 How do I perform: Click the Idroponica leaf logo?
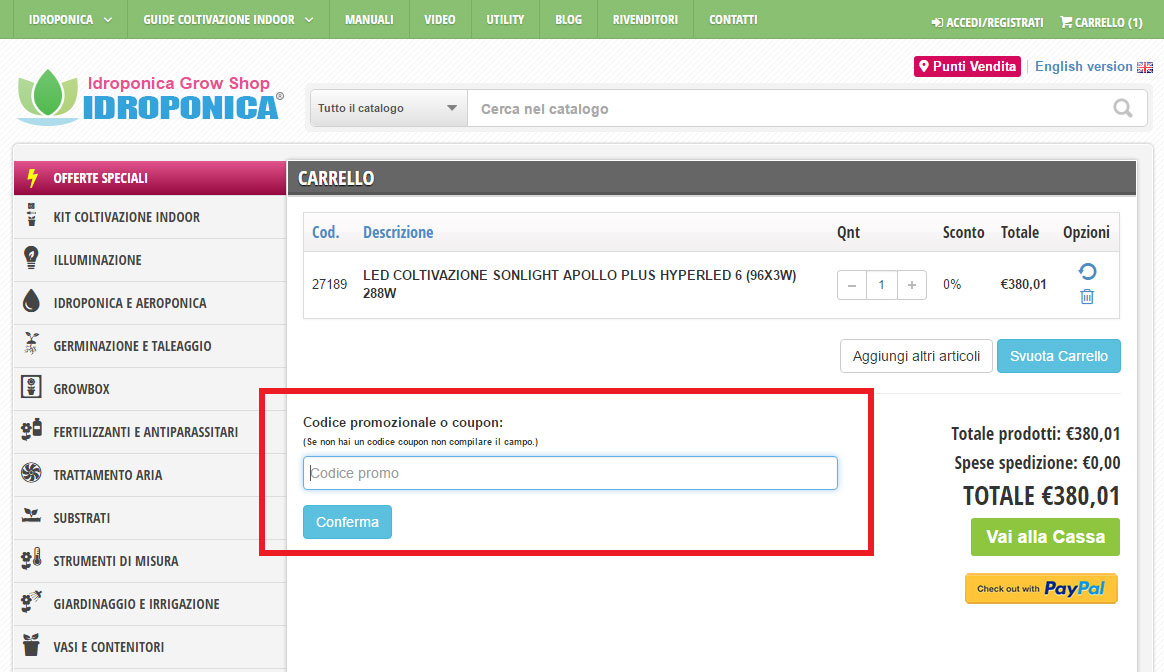pyautogui.click(x=48, y=97)
